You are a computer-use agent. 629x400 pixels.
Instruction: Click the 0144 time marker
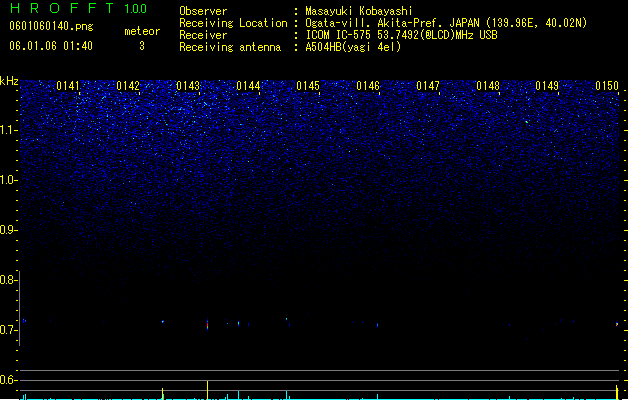248,86
